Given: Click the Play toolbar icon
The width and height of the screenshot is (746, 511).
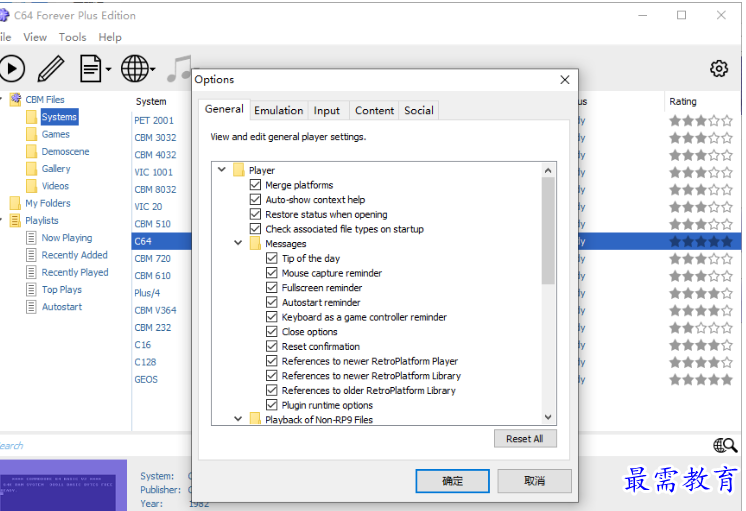Looking at the screenshot, I should [x=12, y=69].
